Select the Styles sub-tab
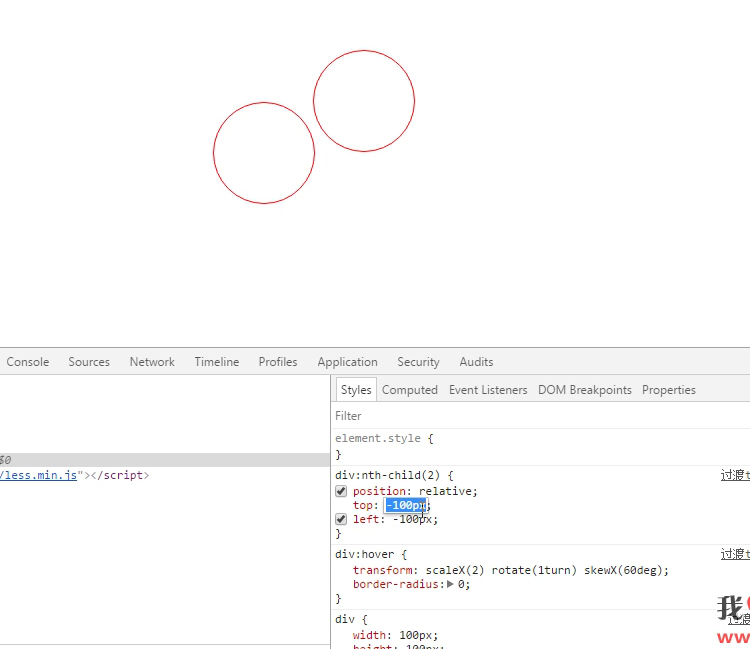Viewport: 750px width, 649px height. click(356, 390)
